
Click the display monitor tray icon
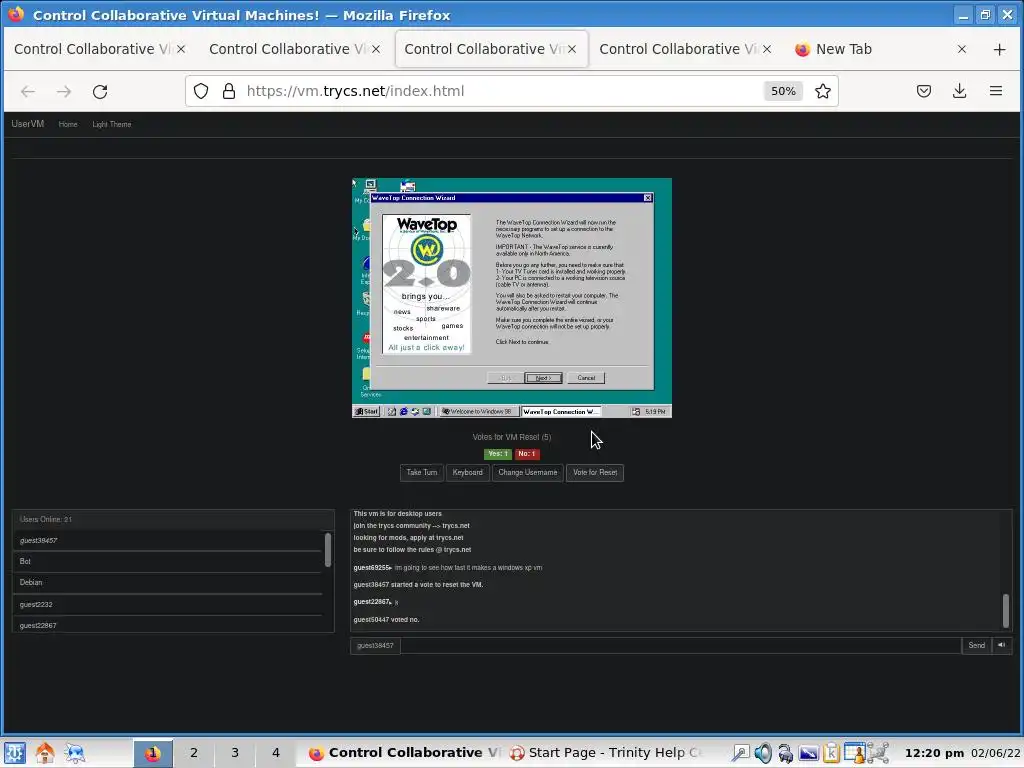coord(808,753)
